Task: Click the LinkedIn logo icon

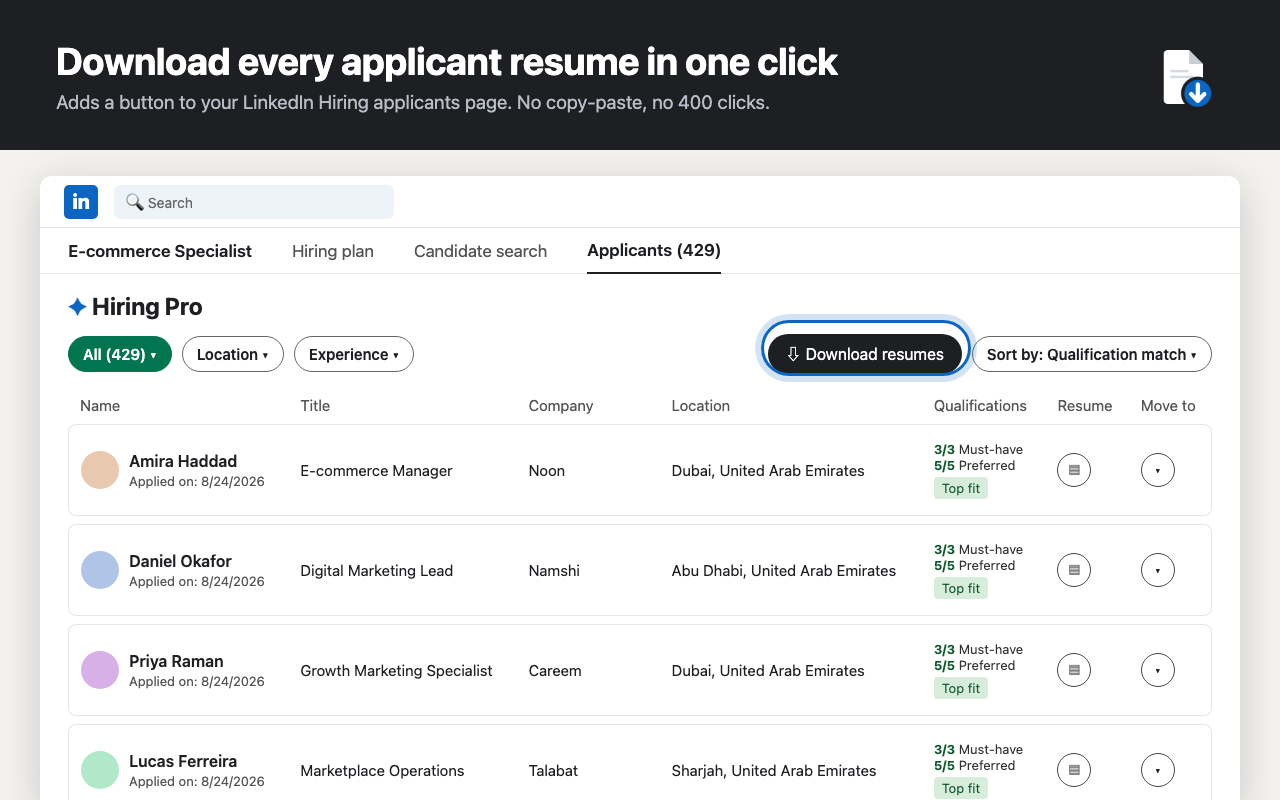Action: (81, 202)
